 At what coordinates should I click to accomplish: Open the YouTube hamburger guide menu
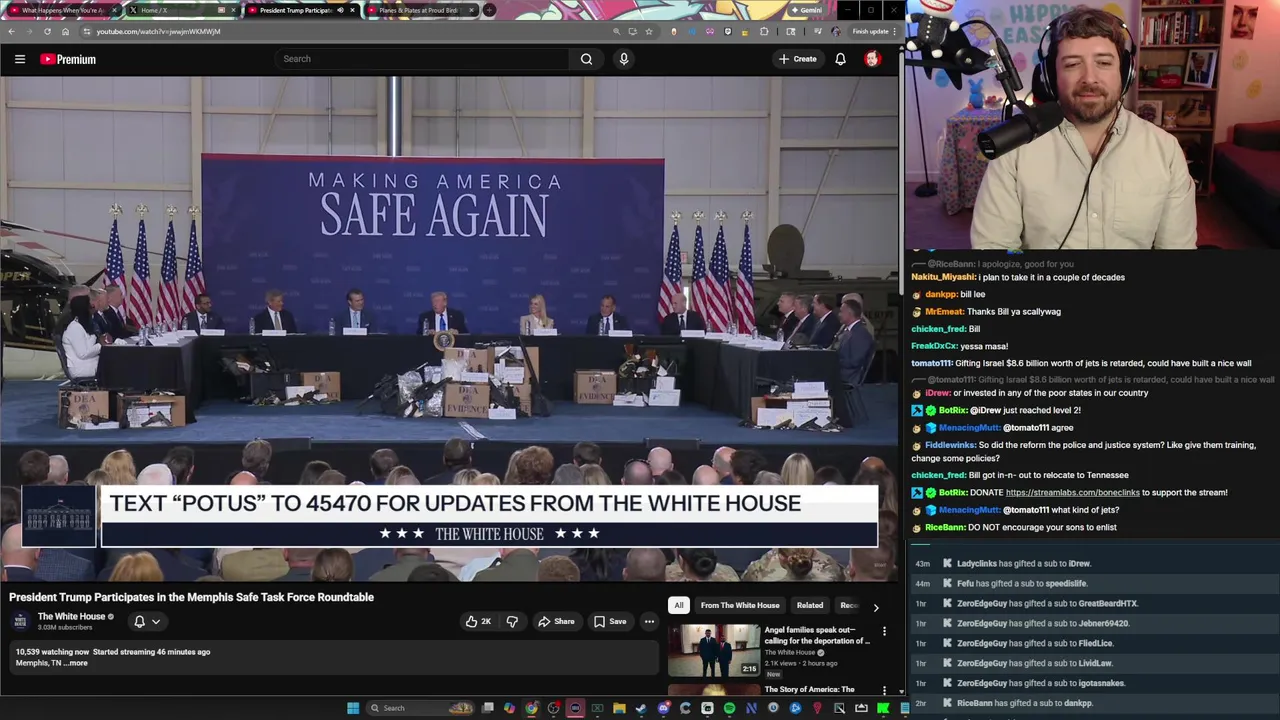pos(19,59)
